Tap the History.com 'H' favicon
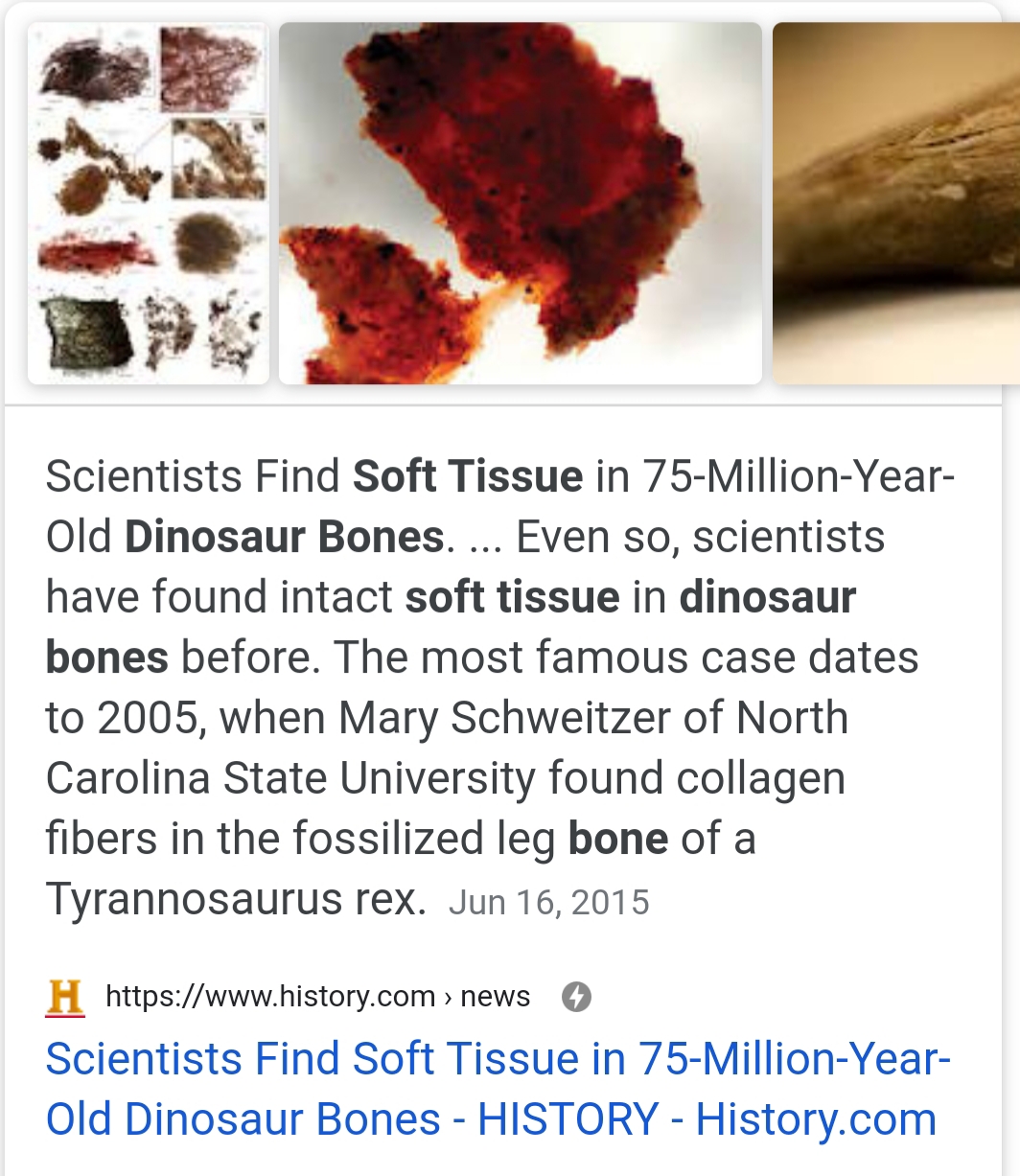The width and height of the screenshot is (1020, 1176). pos(65,998)
